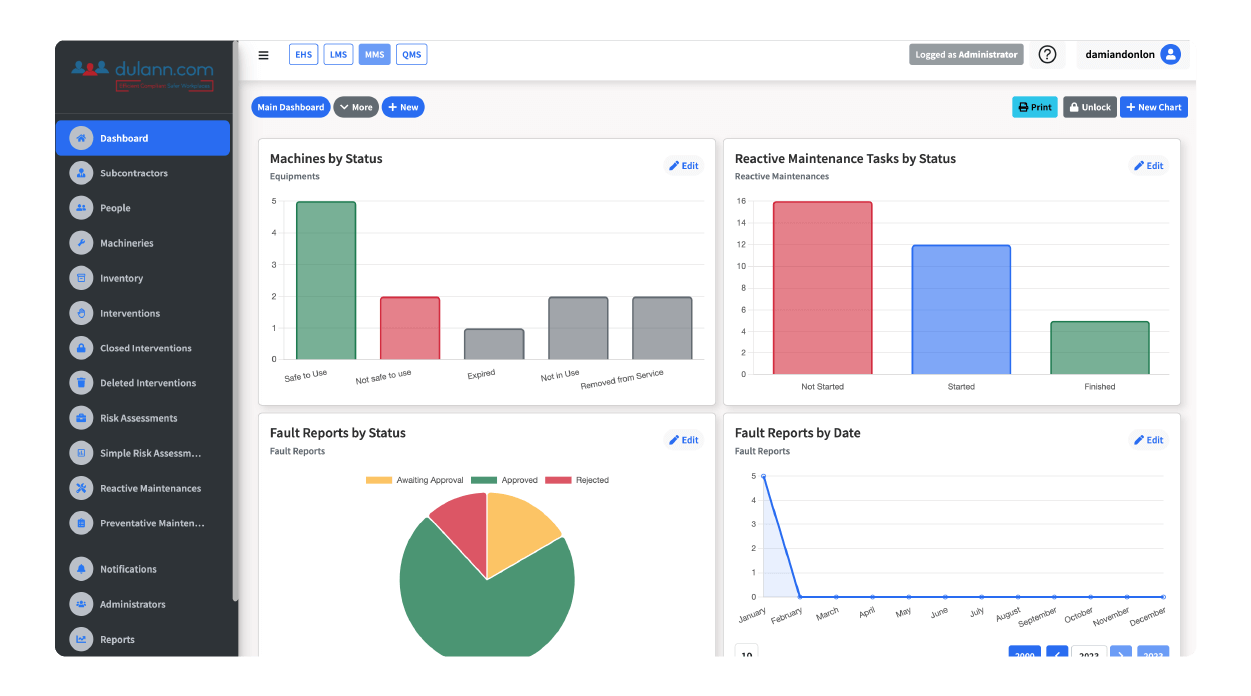1251x696 pixels.
Task: Edit the Reactive Maintenance Tasks by Status chart
Action: point(1149,166)
